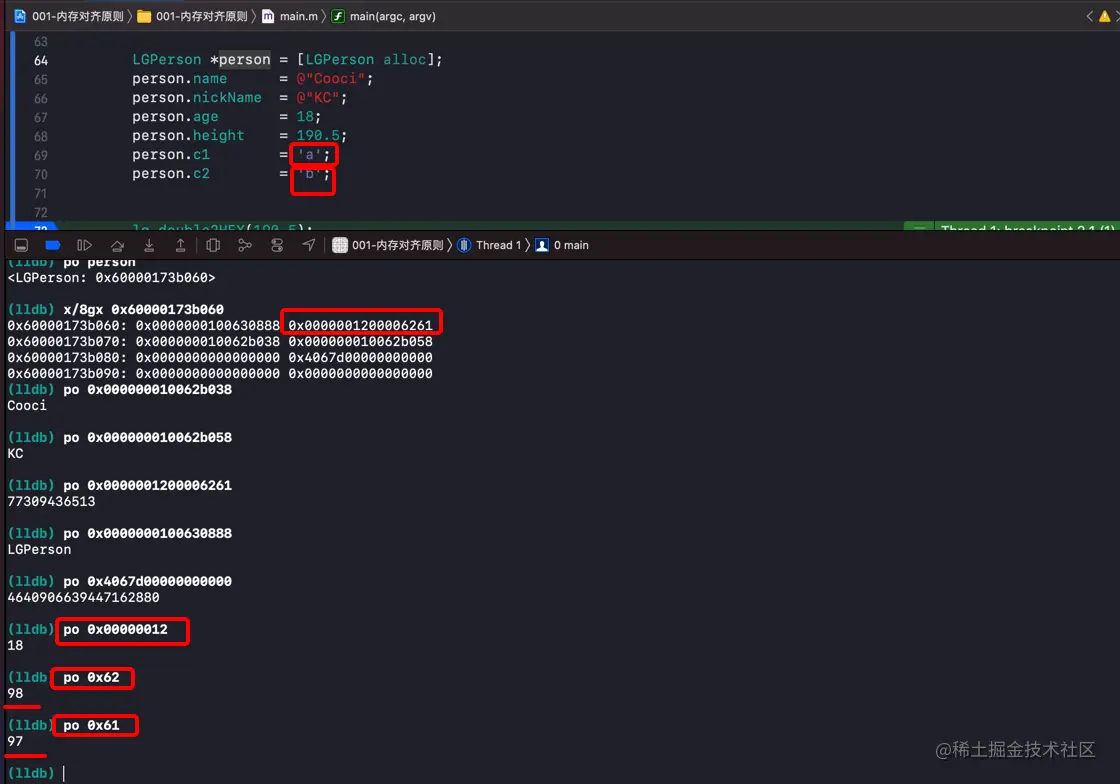Click the Step Over button
Screen dimensions: 1120x784
[117, 246]
